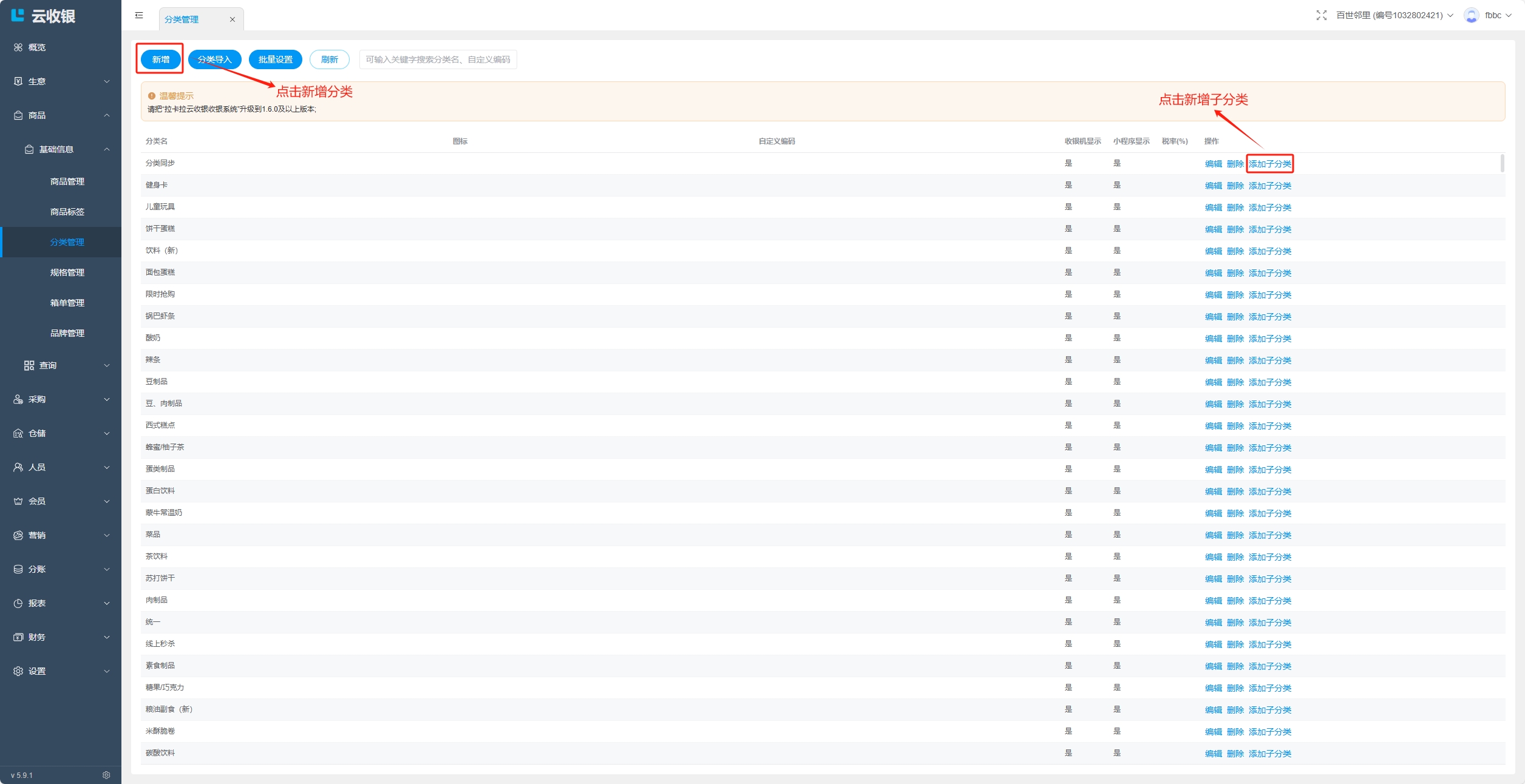Click the sidebar collapse hamburger icon
Screen dimensions: 1525x784
tap(139, 15)
